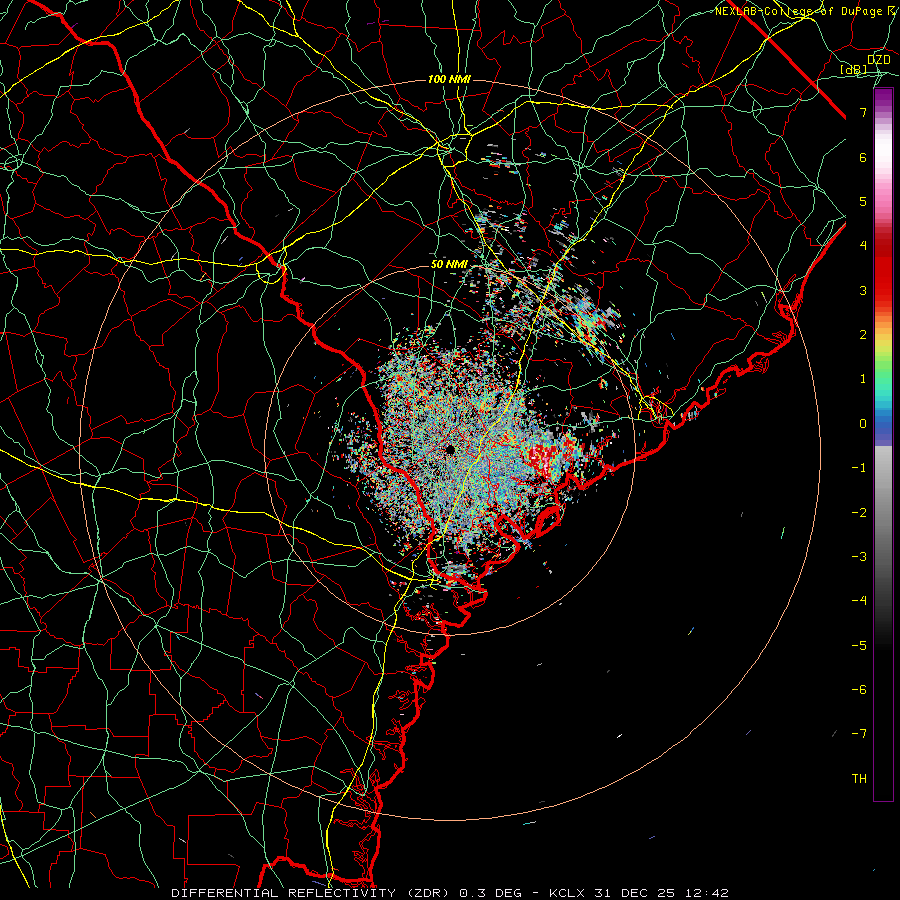Click the DZD product label above the scale

pyautogui.click(x=878, y=60)
